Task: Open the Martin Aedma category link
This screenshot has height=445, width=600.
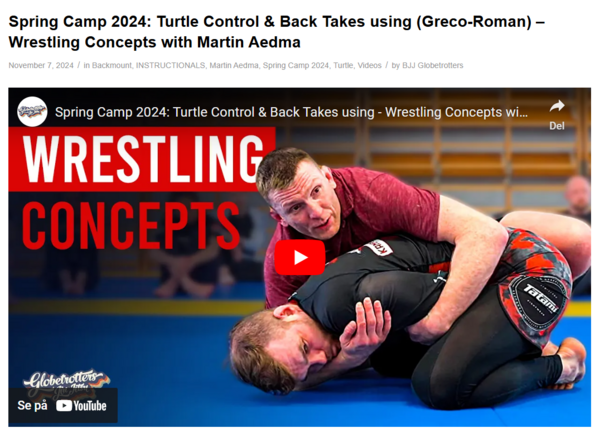Action: pyautogui.click(x=234, y=65)
